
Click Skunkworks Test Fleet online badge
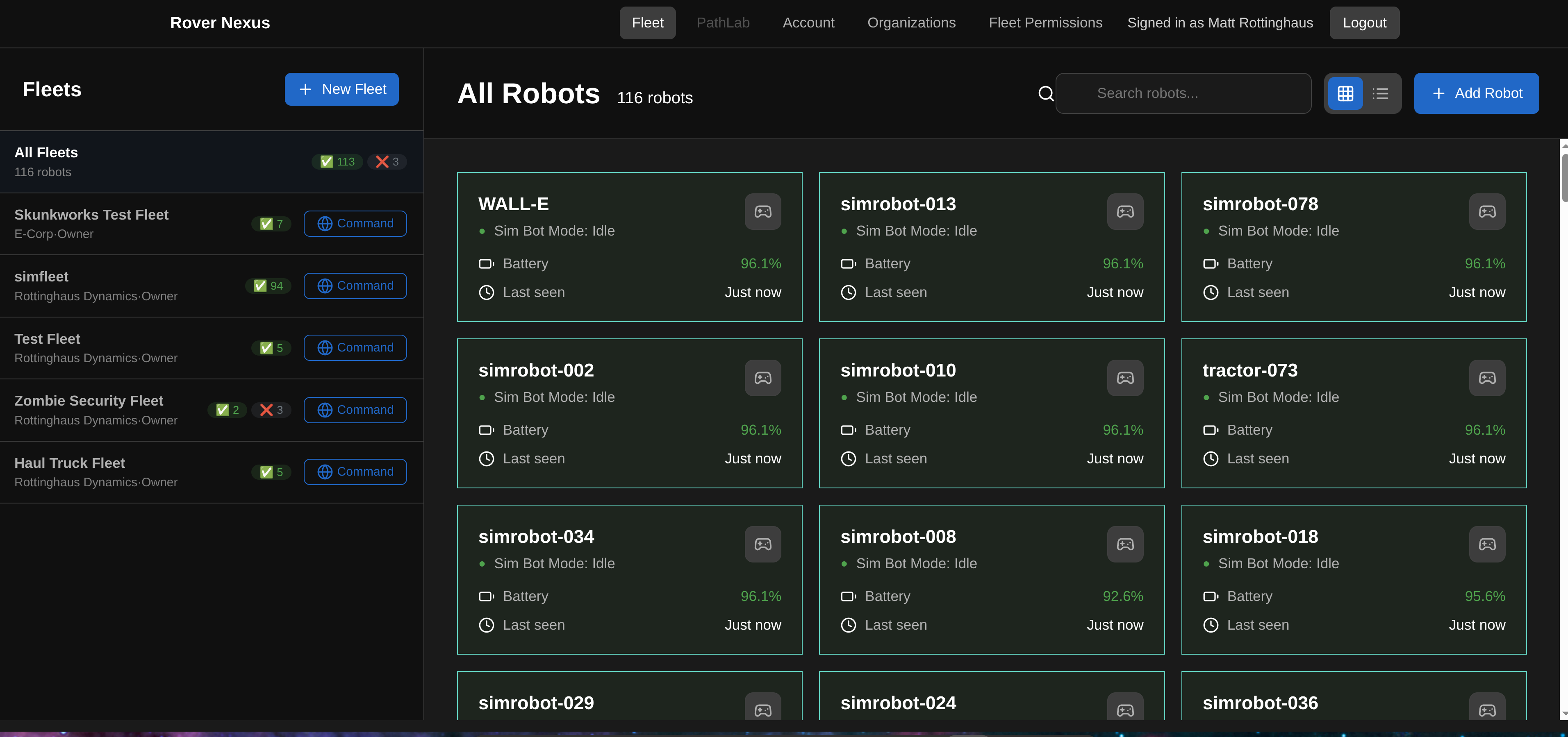(x=271, y=224)
